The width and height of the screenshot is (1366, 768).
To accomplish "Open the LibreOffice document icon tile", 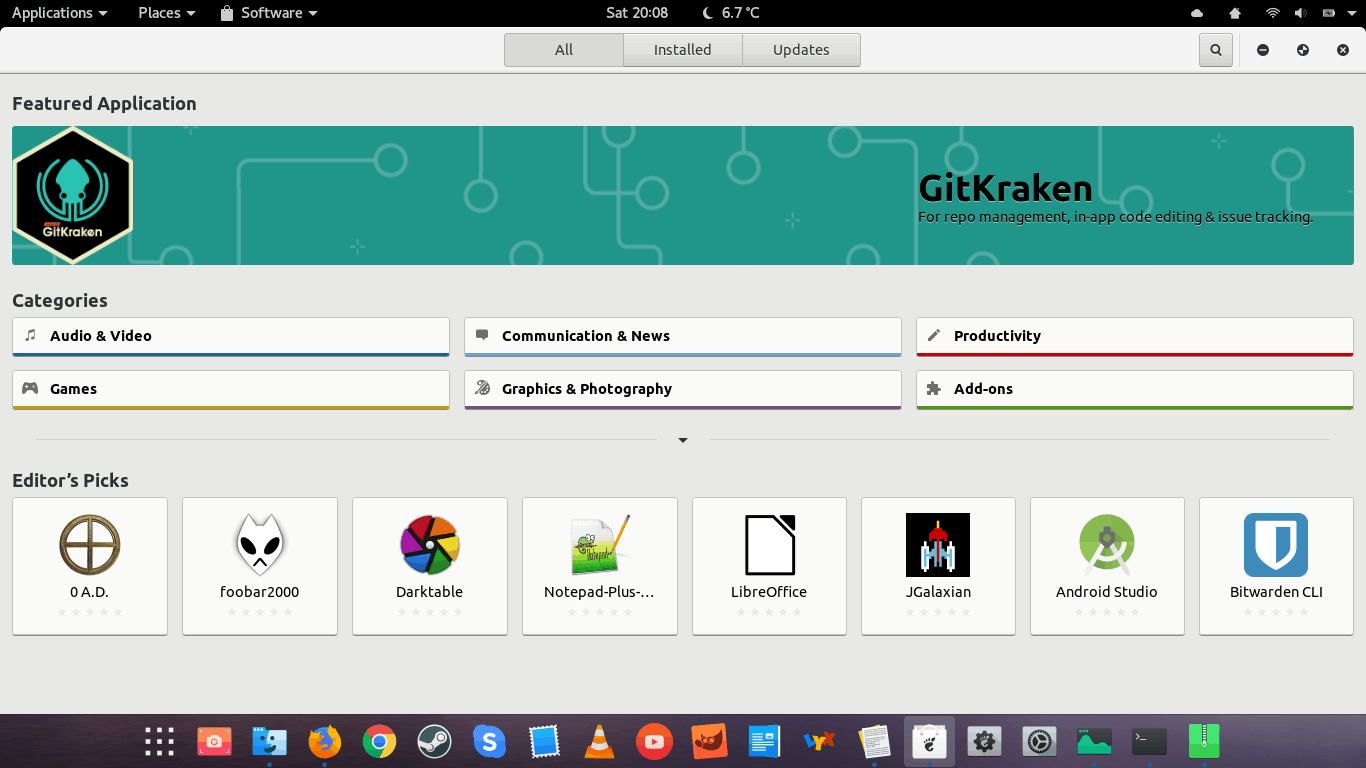I will (x=769, y=566).
